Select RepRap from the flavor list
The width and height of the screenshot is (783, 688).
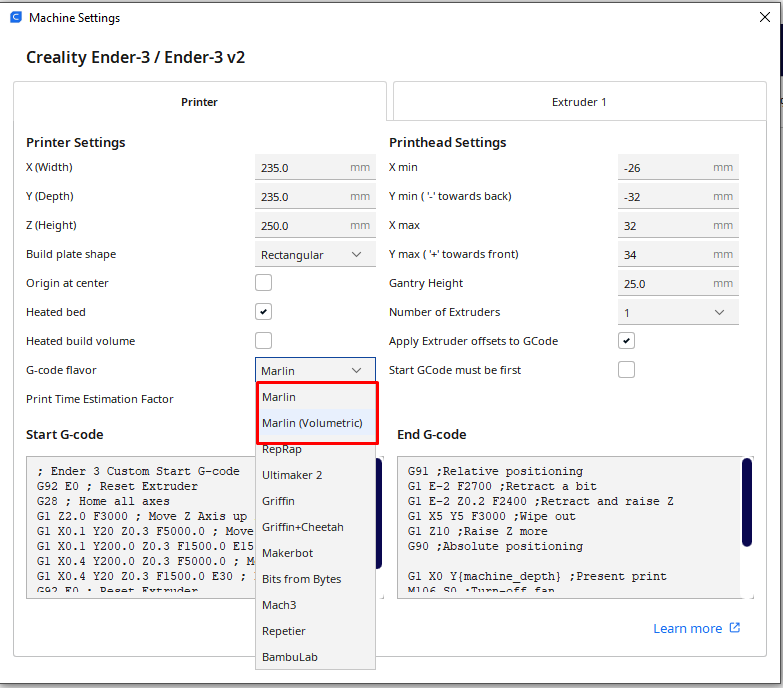coord(315,449)
